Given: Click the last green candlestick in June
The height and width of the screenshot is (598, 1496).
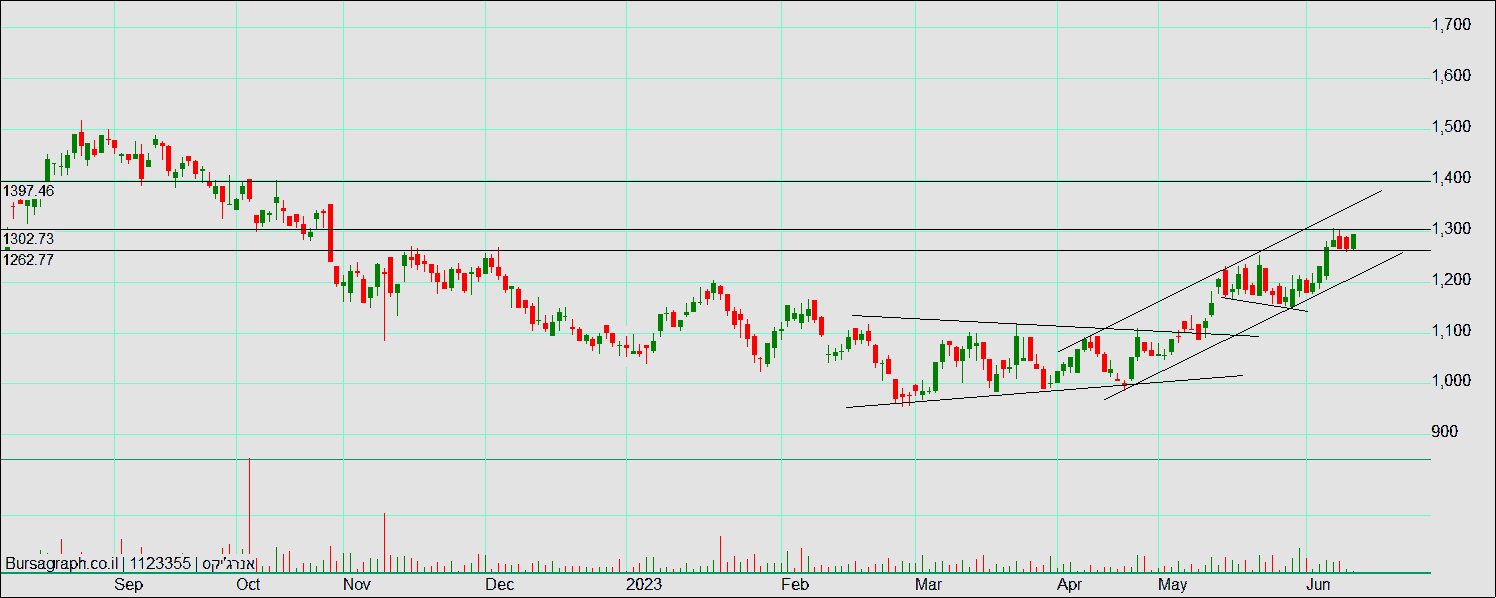Looking at the screenshot, I should (1354, 242).
